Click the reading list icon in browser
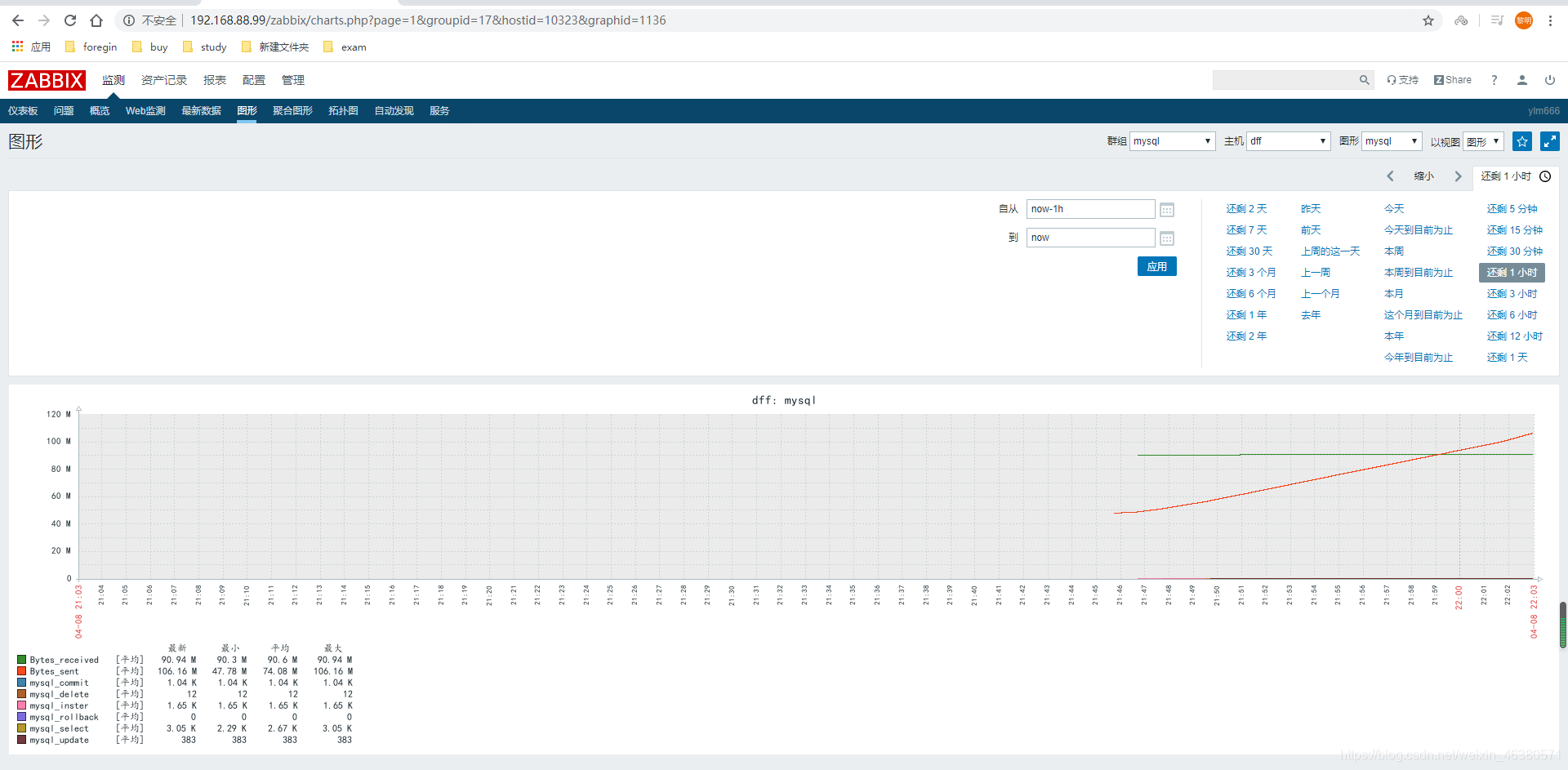 click(1497, 20)
